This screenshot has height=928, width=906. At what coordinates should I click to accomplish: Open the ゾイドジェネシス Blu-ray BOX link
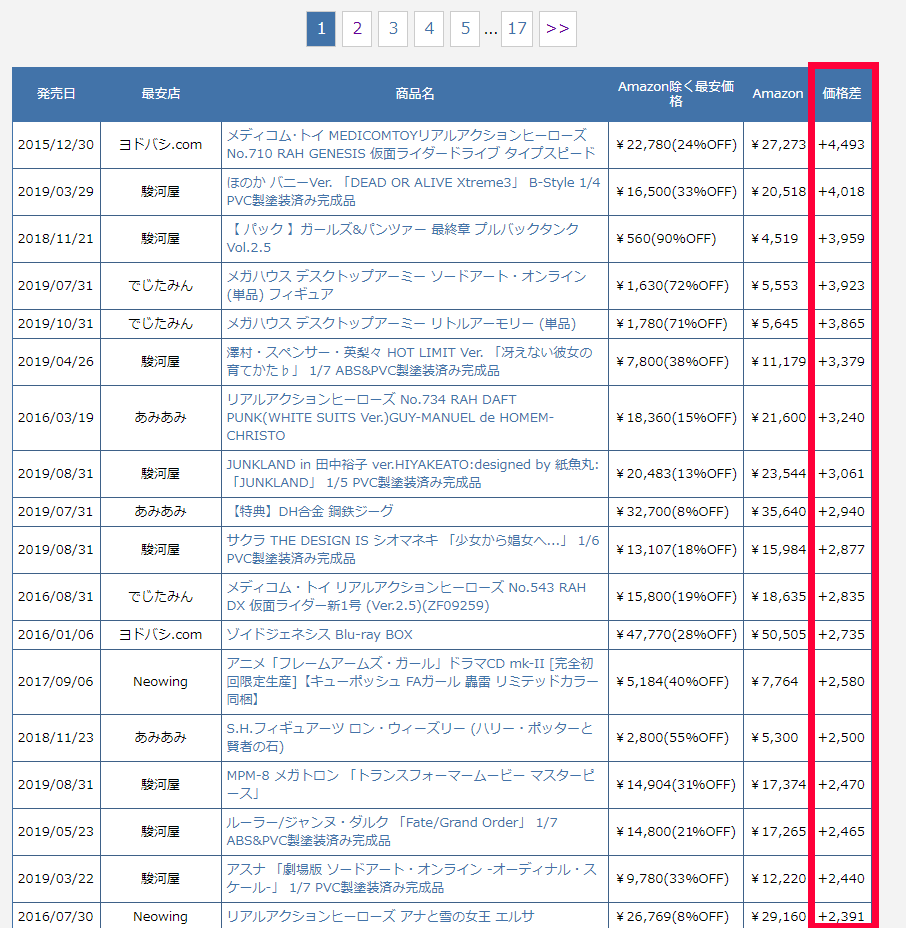point(319,634)
